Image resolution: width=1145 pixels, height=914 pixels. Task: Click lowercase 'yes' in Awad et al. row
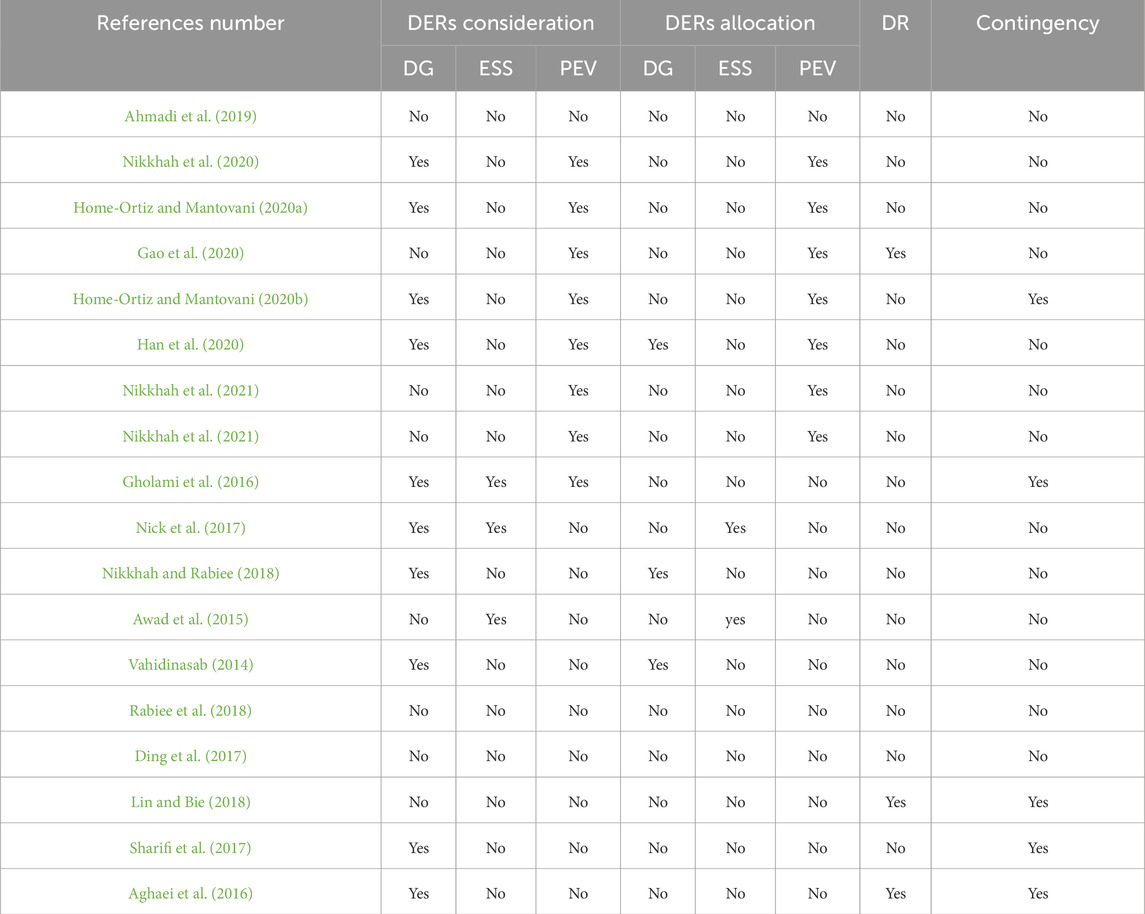point(735,620)
